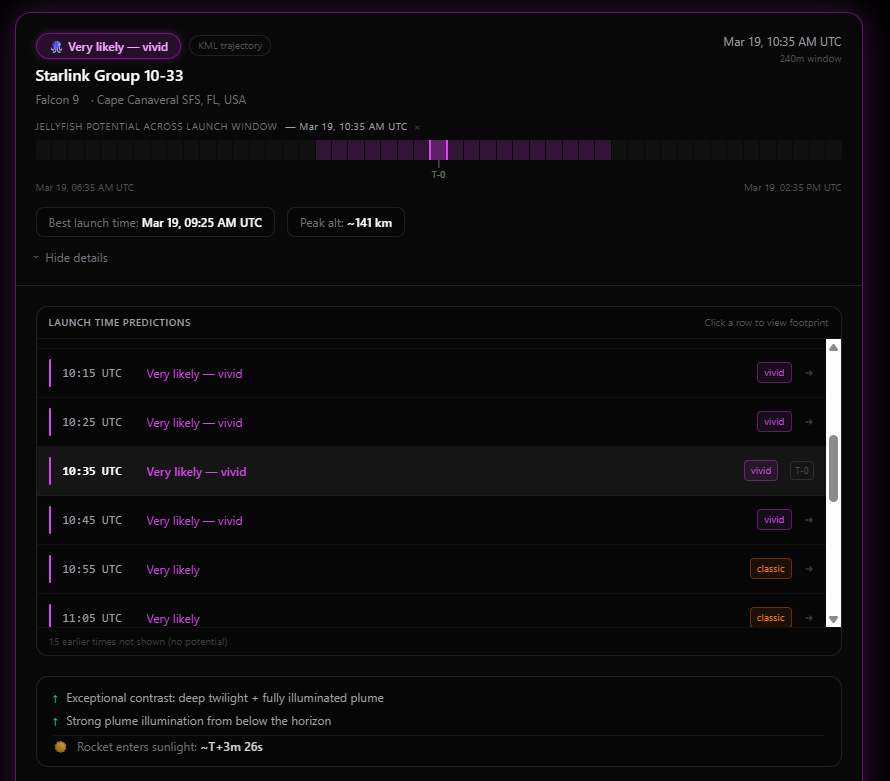Screen dimensions: 890x781
Task: Click the vivid tag on the 10:35 UTC row
Action: (761, 471)
